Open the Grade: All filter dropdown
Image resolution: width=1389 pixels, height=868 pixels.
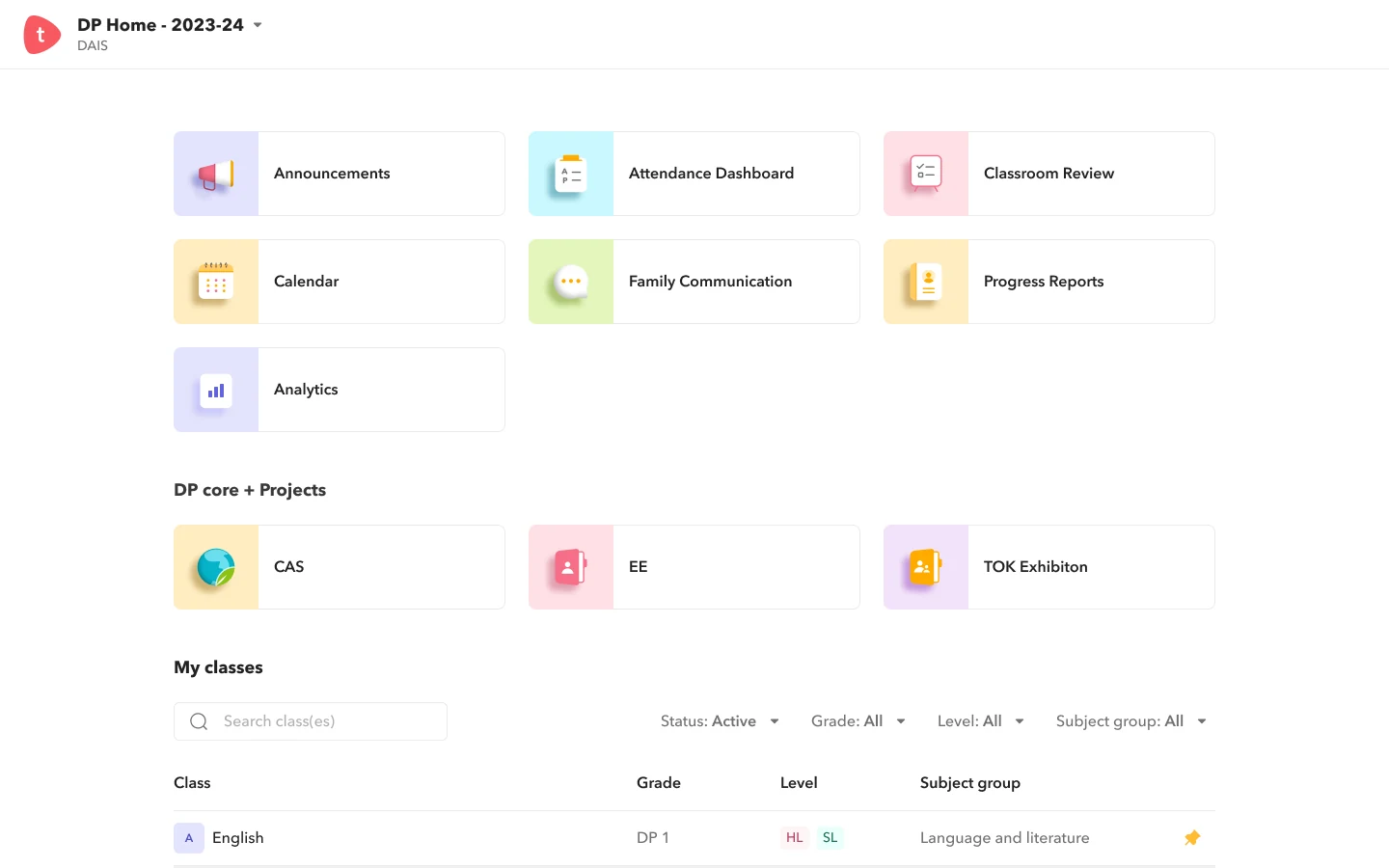pos(858,721)
